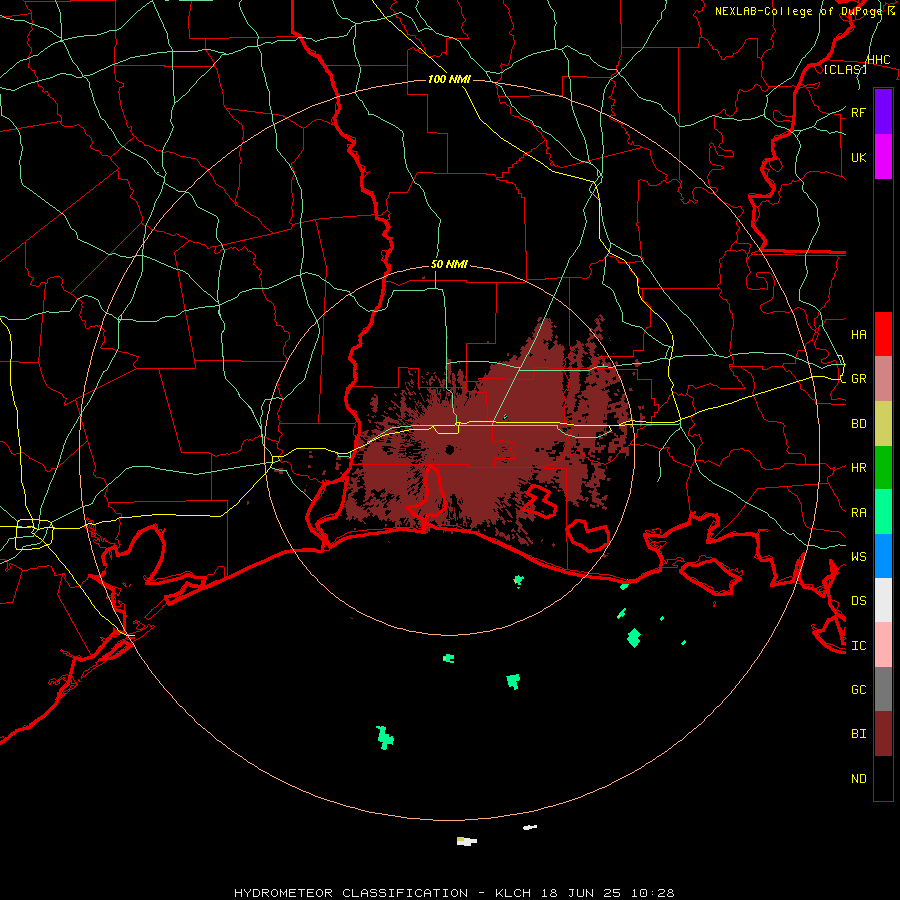Click the black radar site dot in echo
This screenshot has height=900, width=900.
click(x=449, y=449)
